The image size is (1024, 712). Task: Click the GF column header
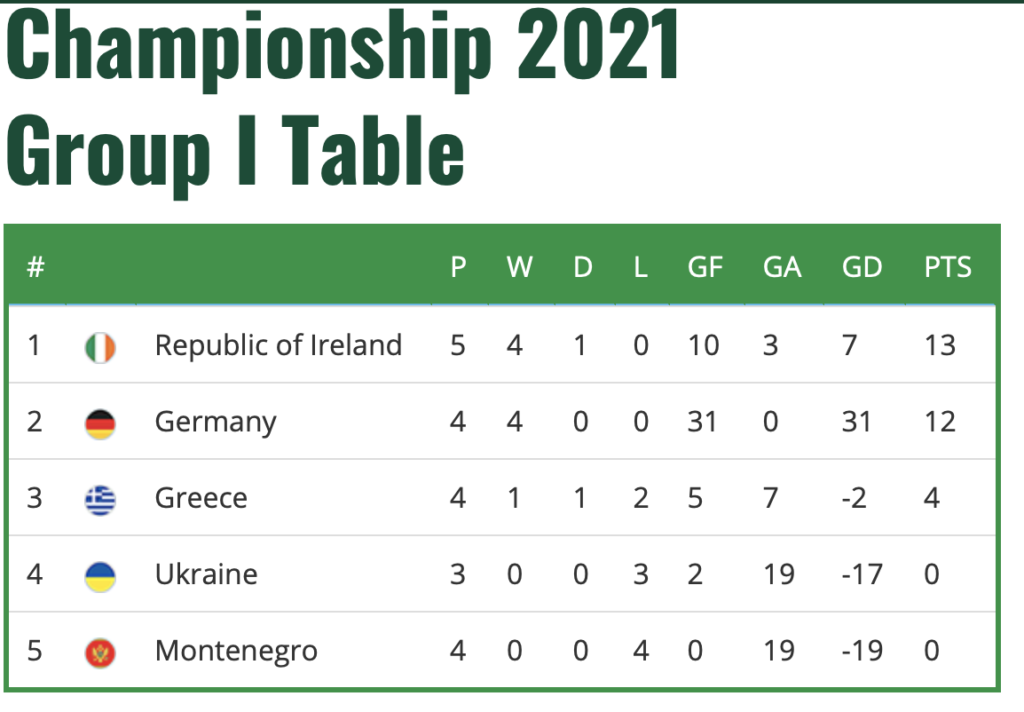coord(705,267)
